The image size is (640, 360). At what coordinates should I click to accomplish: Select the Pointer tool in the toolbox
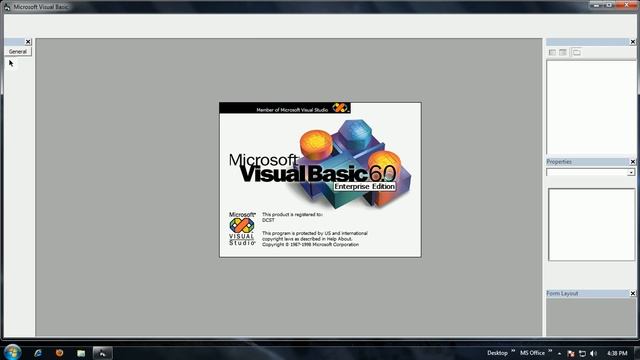pos(11,63)
